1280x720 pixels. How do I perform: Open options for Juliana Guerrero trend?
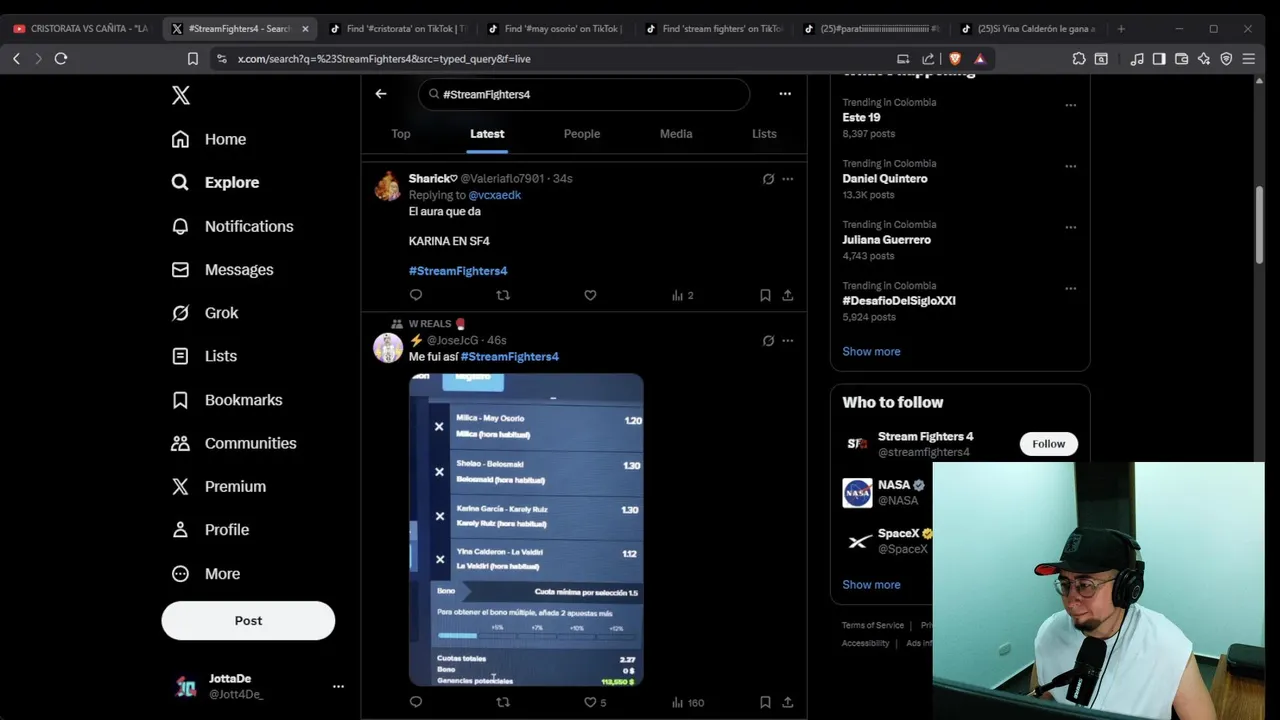coord(1070,227)
